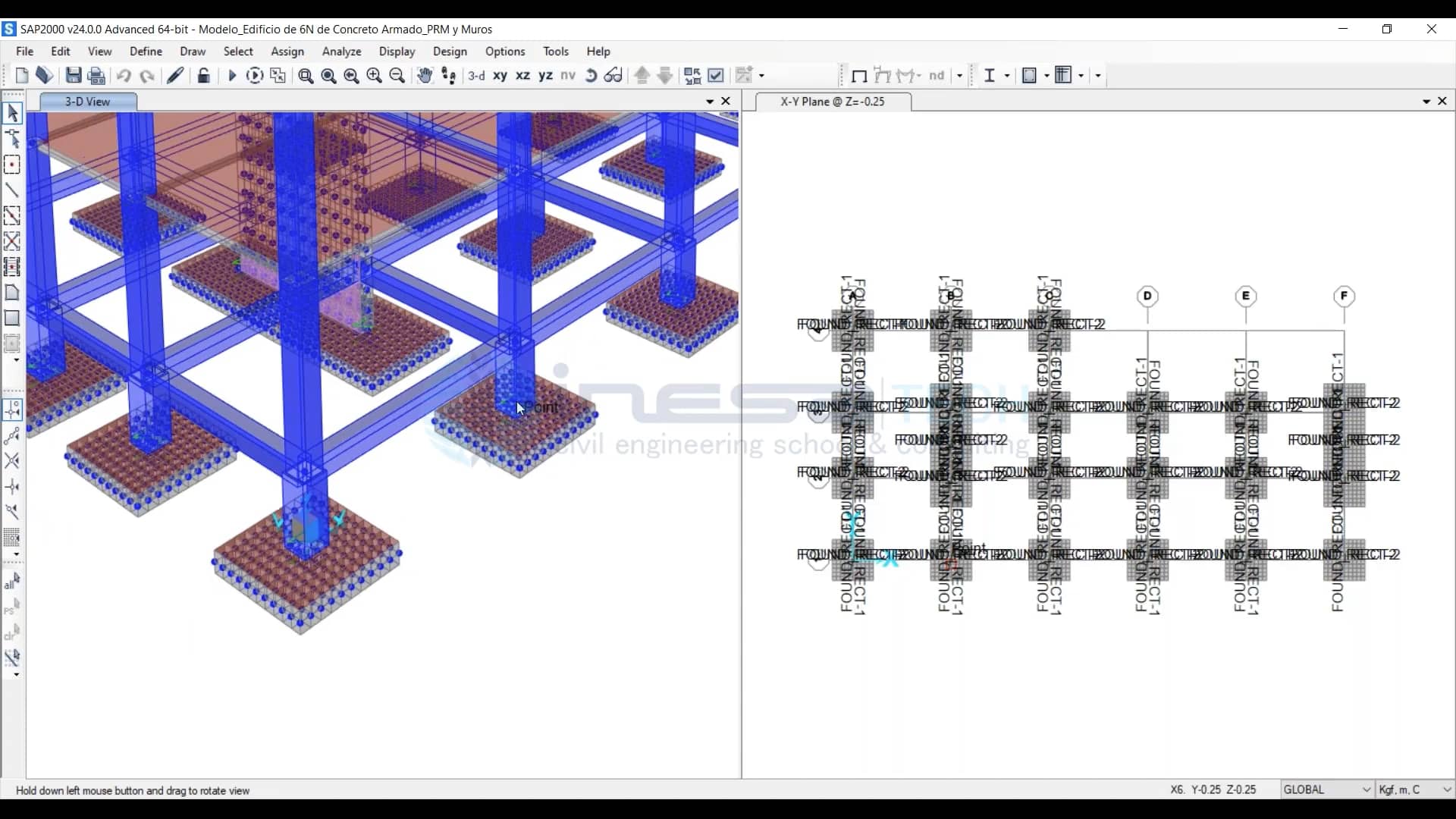The height and width of the screenshot is (819, 1456).
Task: Close the 3-D View window
Action: (726, 101)
